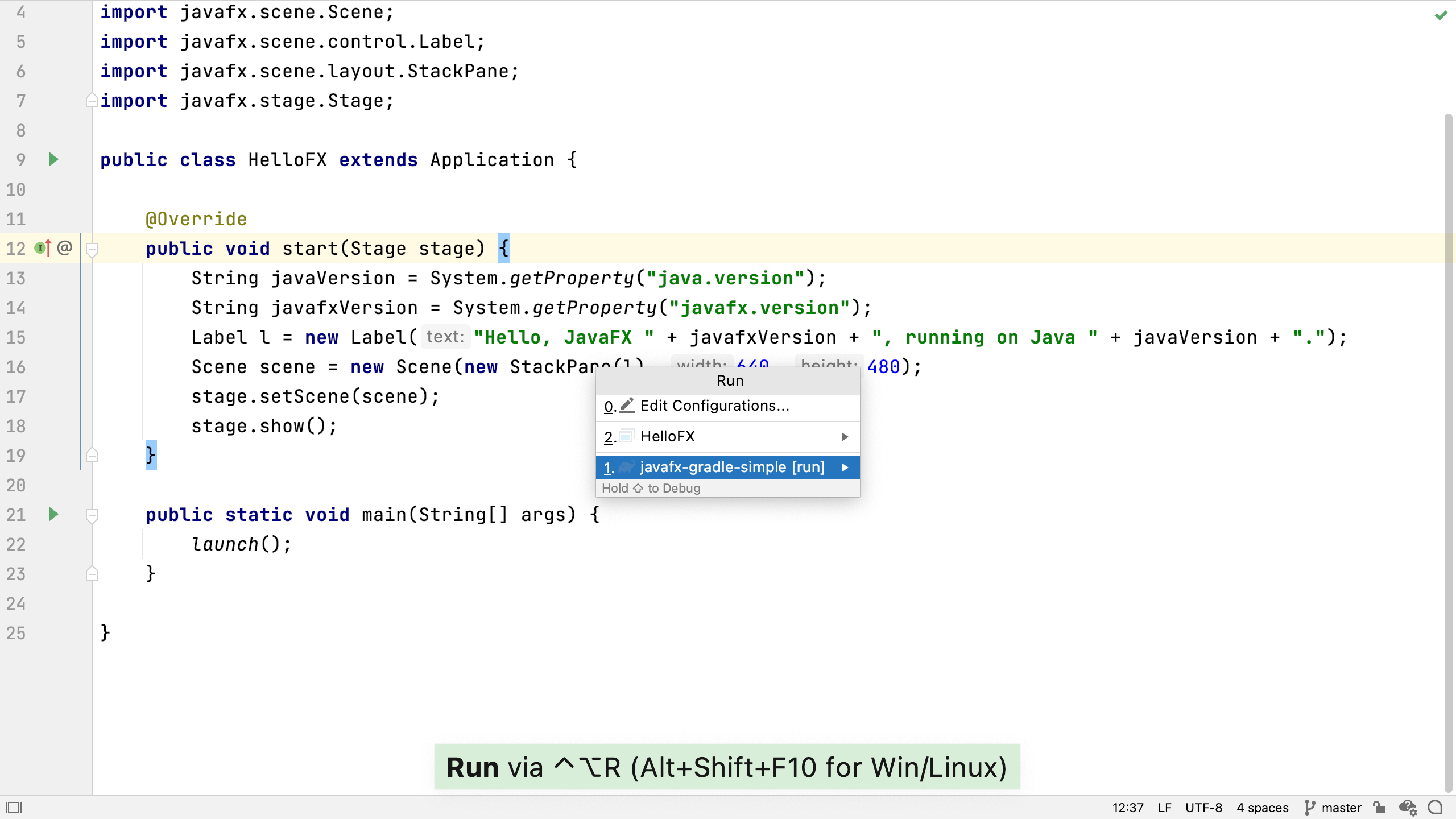Click the ", running on Java " string literal
Screen dimensions: 1456x819
[x=985, y=337]
